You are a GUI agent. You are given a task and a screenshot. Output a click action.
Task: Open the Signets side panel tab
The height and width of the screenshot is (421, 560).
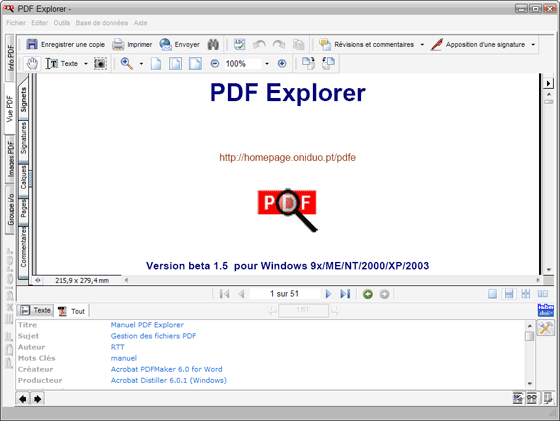point(24,100)
